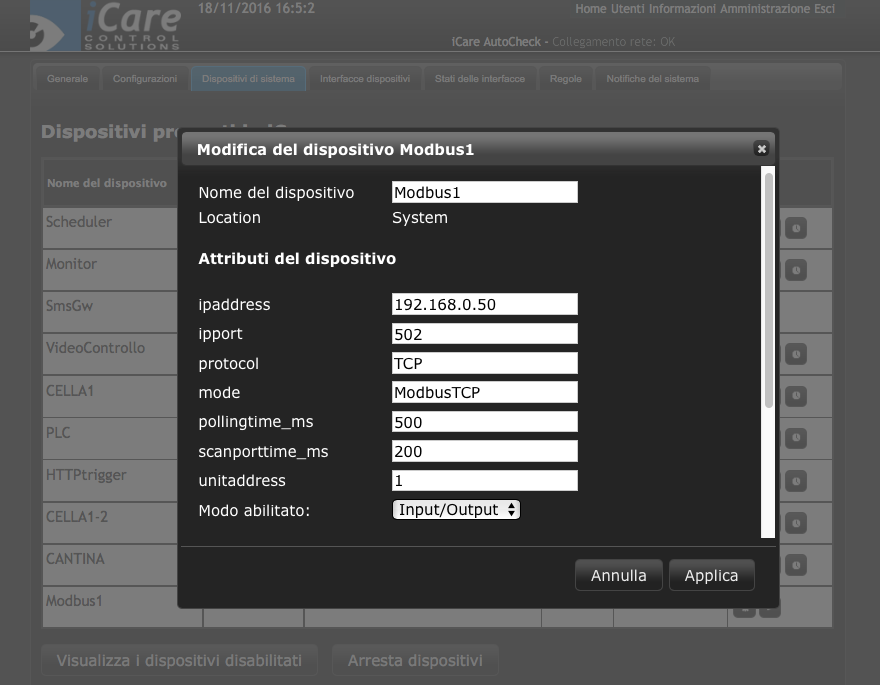Click the Modbus1 device name in table
This screenshot has height=685, width=880.
[74, 601]
